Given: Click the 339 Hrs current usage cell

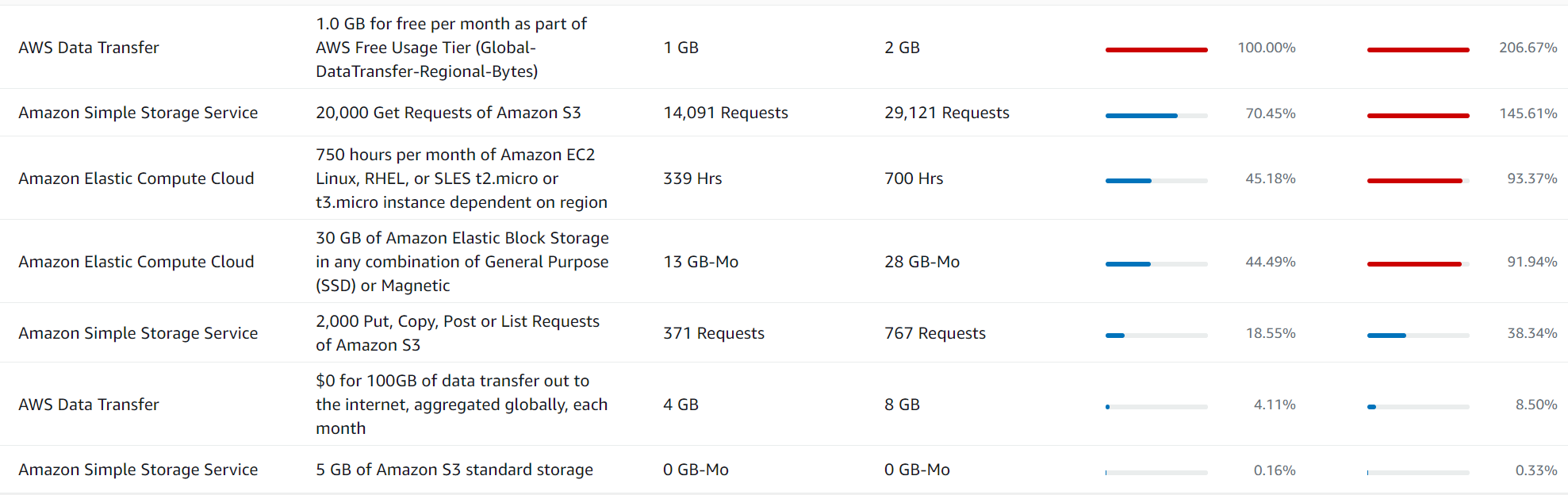Looking at the screenshot, I should (x=692, y=178).
